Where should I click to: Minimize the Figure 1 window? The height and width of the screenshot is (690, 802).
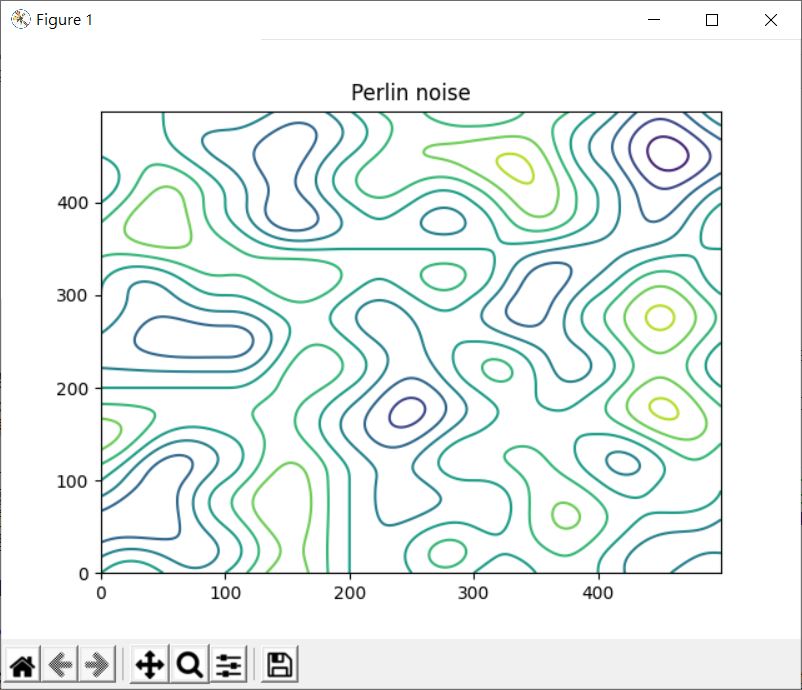[654, 19]
